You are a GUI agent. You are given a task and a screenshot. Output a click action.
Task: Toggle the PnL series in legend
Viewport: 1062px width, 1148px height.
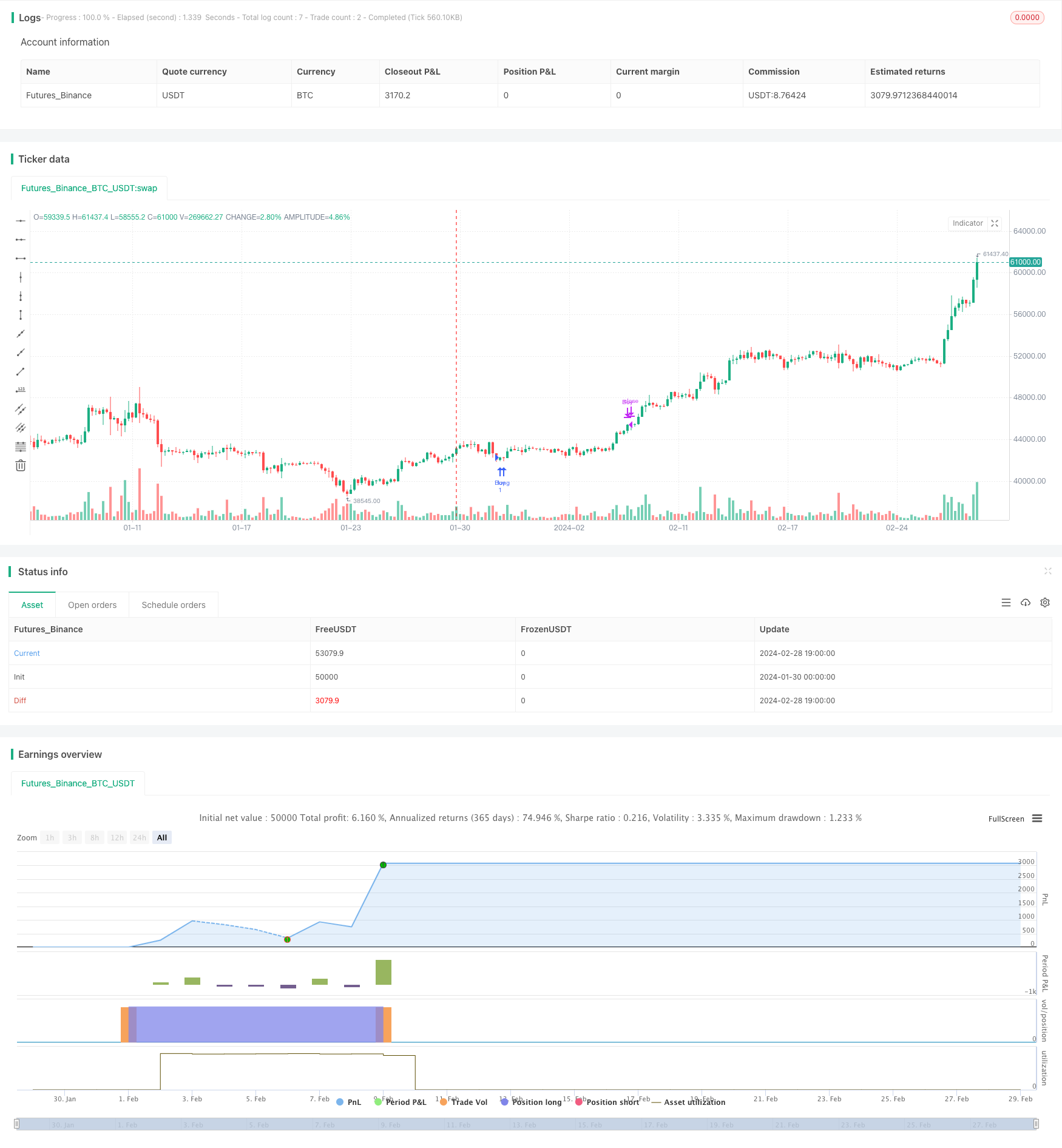(x=349, y=1102)
